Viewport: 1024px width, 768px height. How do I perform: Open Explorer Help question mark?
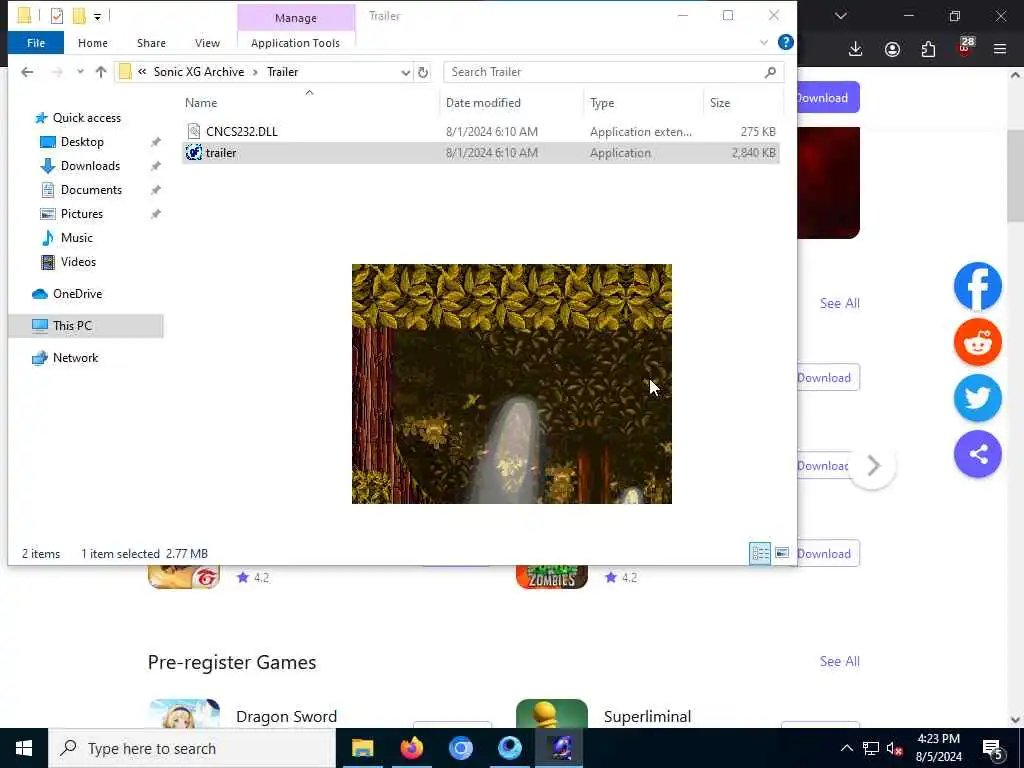click(x=786, y=42)
